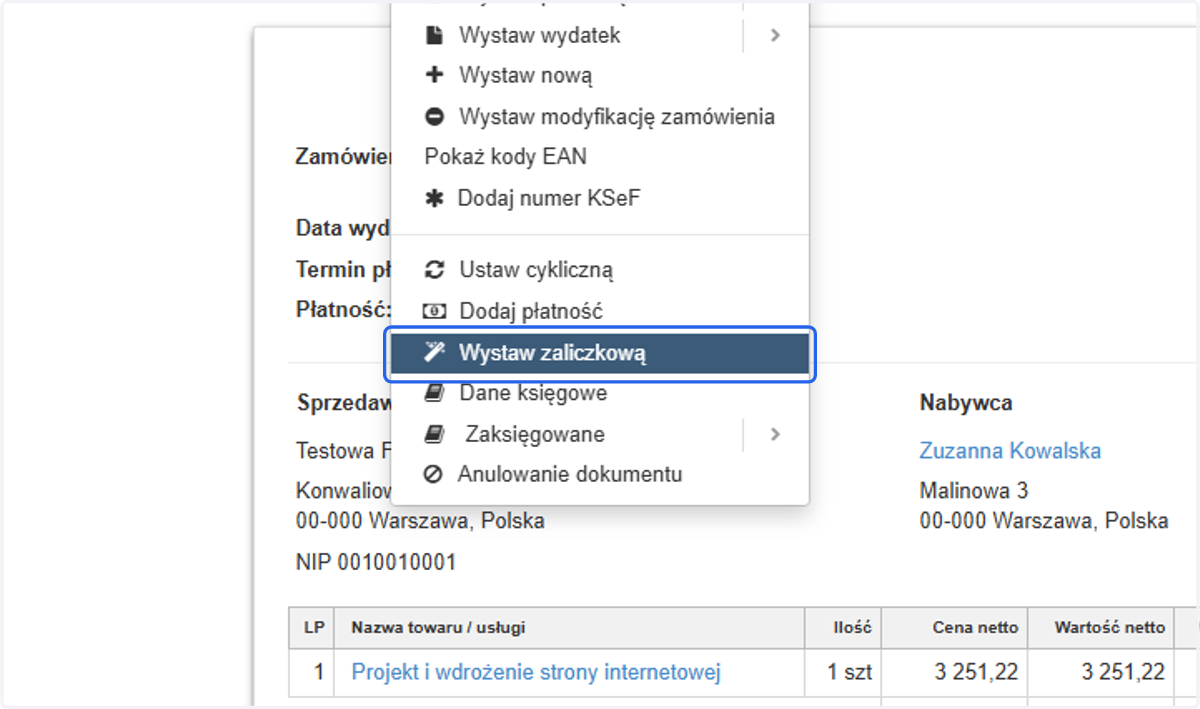1200x709 pixels.
Task: Click the 1 szt quantity cell
Action: tap(850, 672)
